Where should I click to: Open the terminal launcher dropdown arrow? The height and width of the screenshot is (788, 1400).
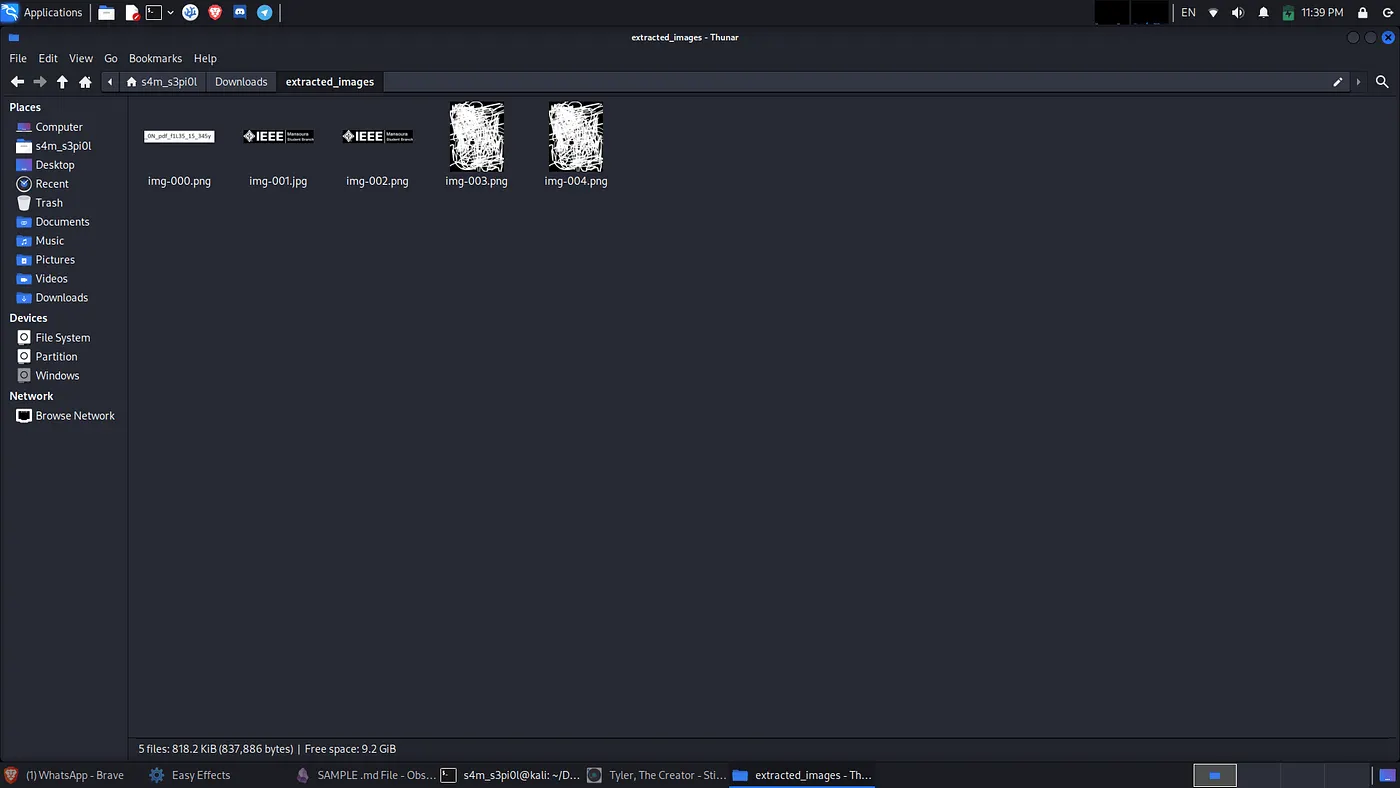point(171,12)
